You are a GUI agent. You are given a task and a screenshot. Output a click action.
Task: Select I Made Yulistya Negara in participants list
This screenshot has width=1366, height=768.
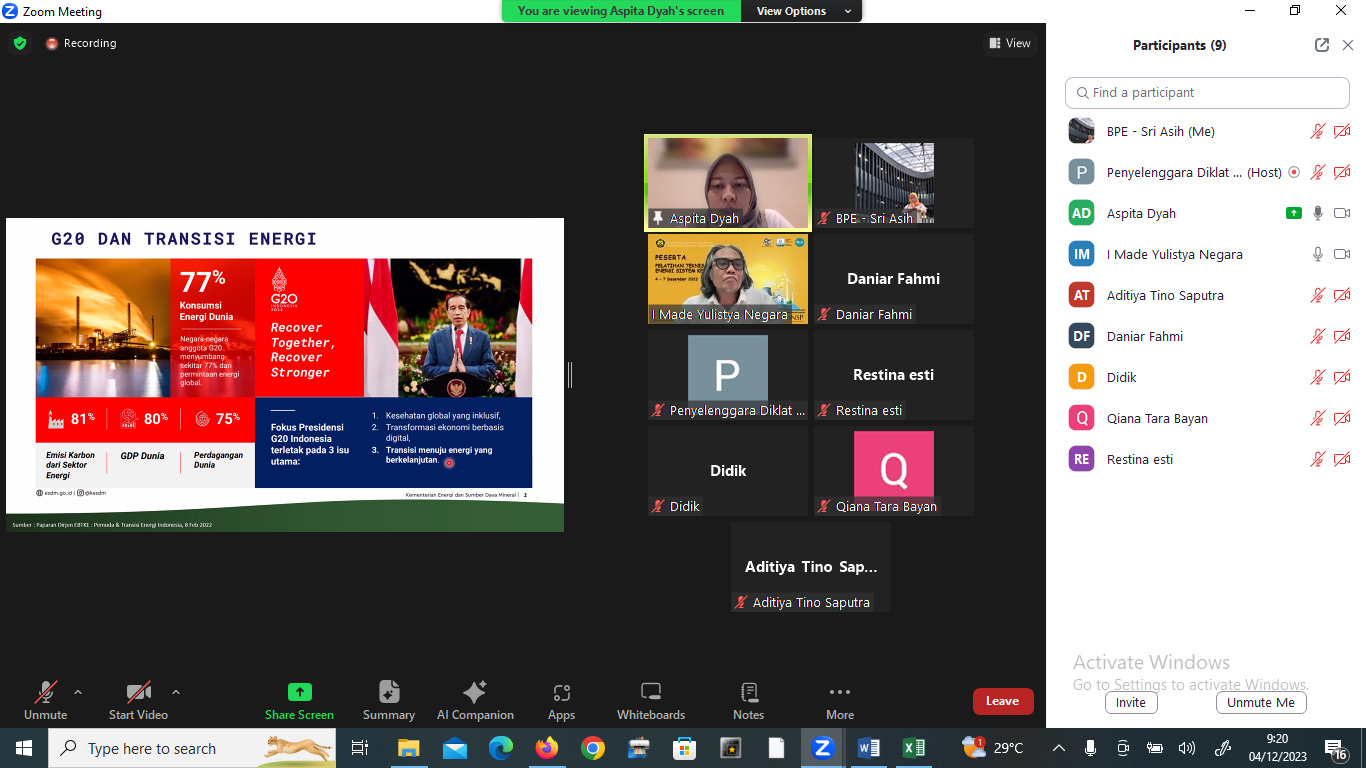pos(1209,254)
